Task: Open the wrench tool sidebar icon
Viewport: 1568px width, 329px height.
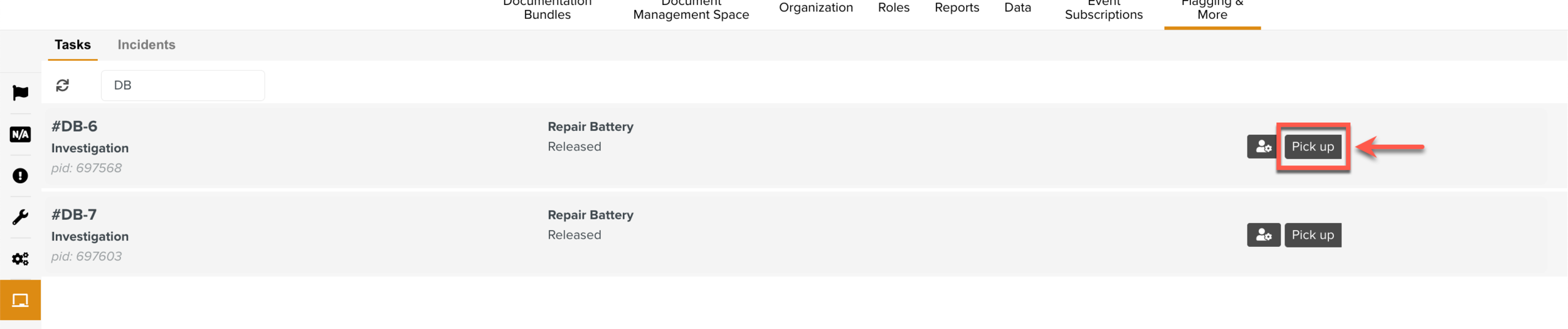Action: [20, 217]
